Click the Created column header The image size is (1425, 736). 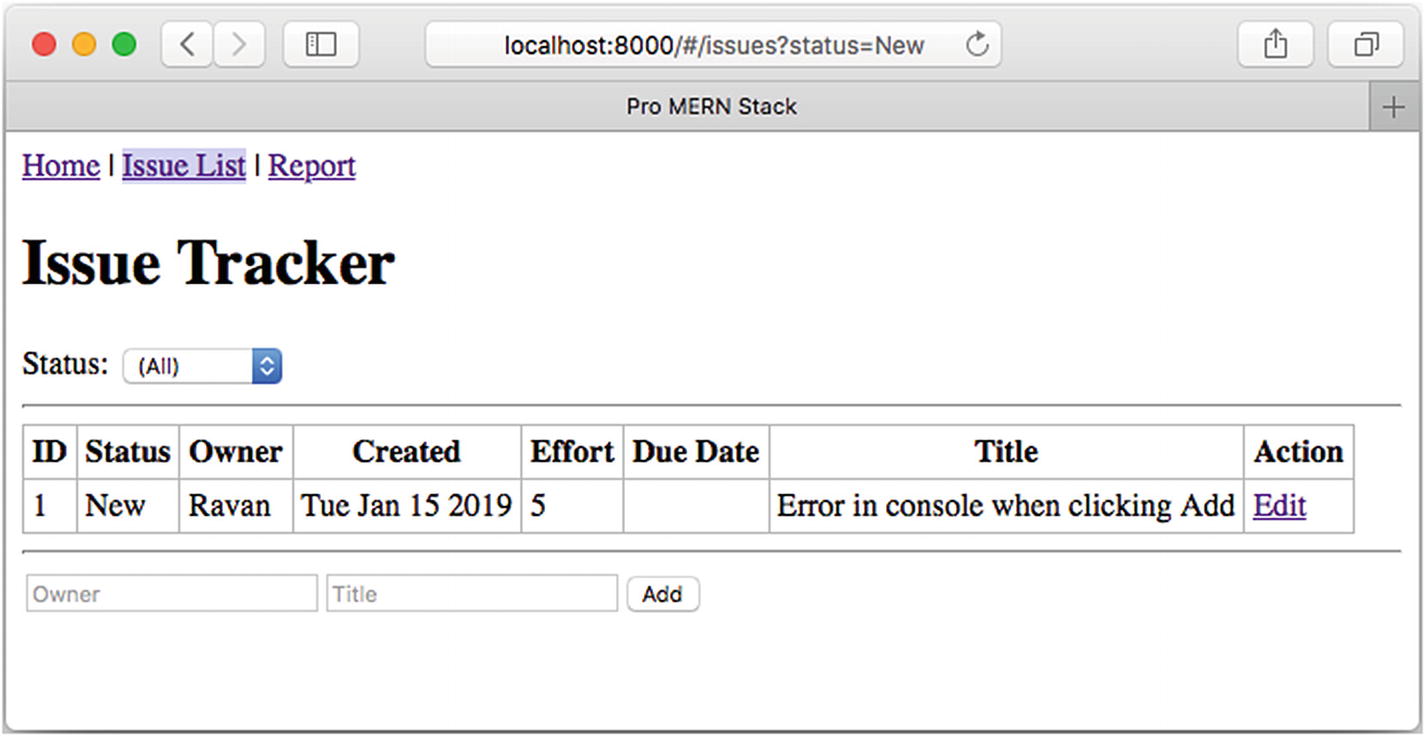coord(406,452)
